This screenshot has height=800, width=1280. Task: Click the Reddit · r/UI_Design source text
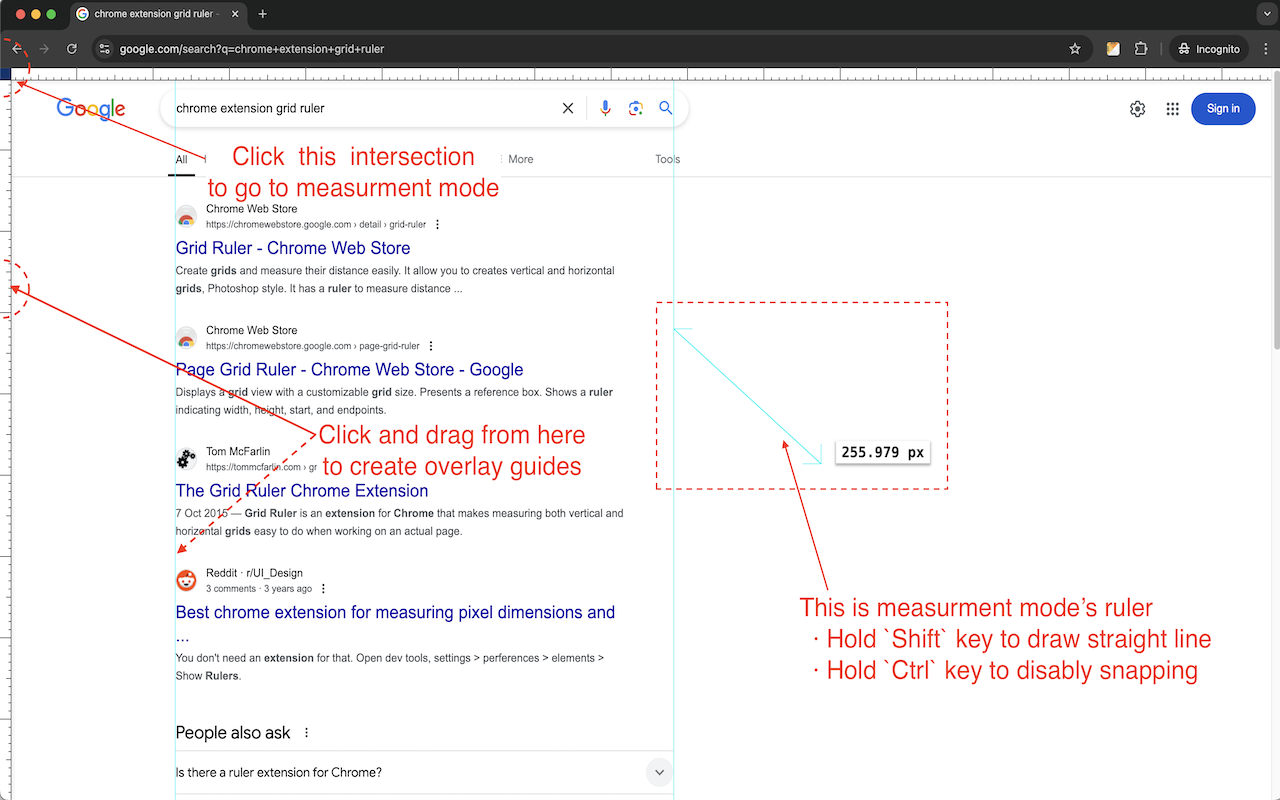click(254, 573)
